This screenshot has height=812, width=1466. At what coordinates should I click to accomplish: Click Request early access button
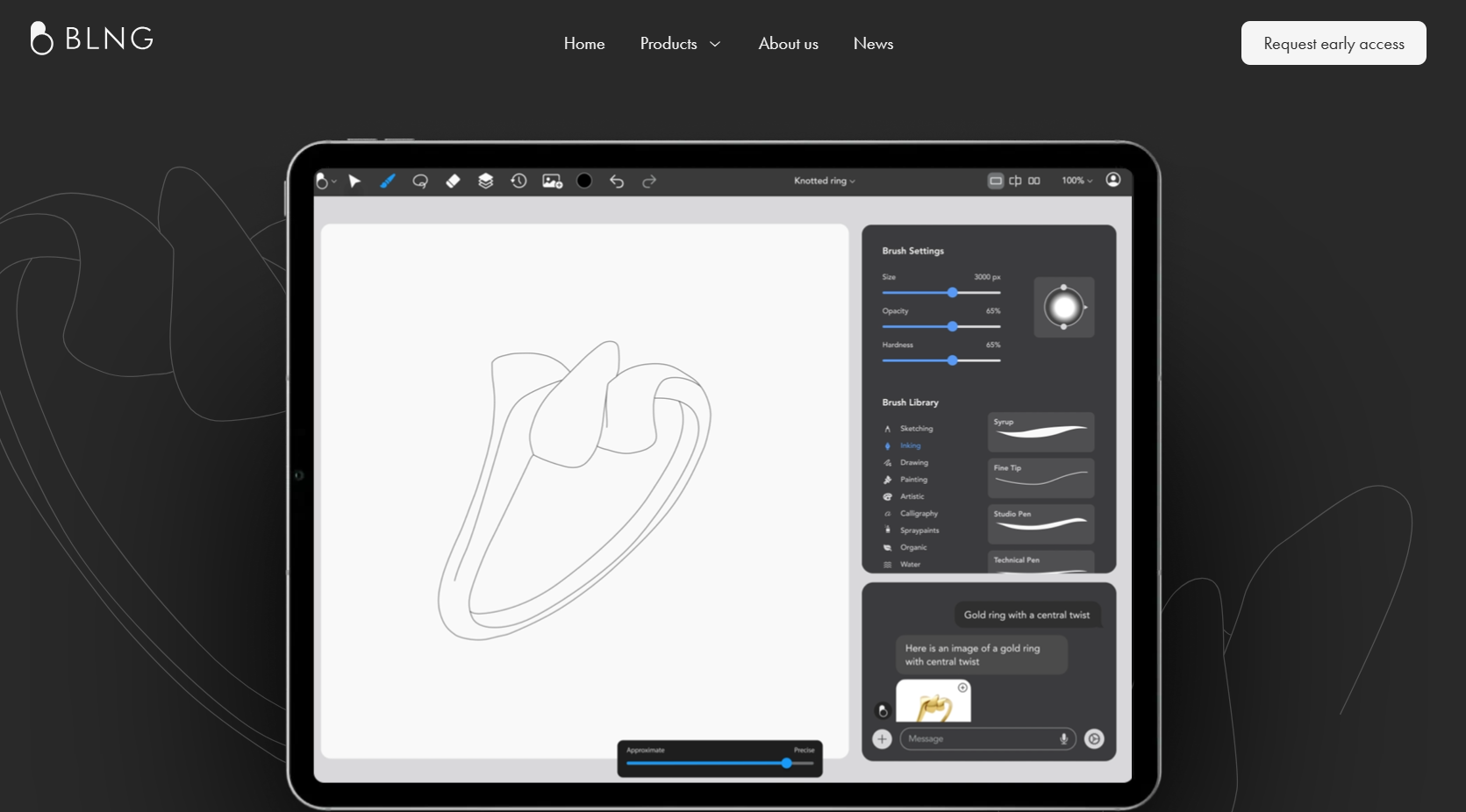coord(1333,44)
